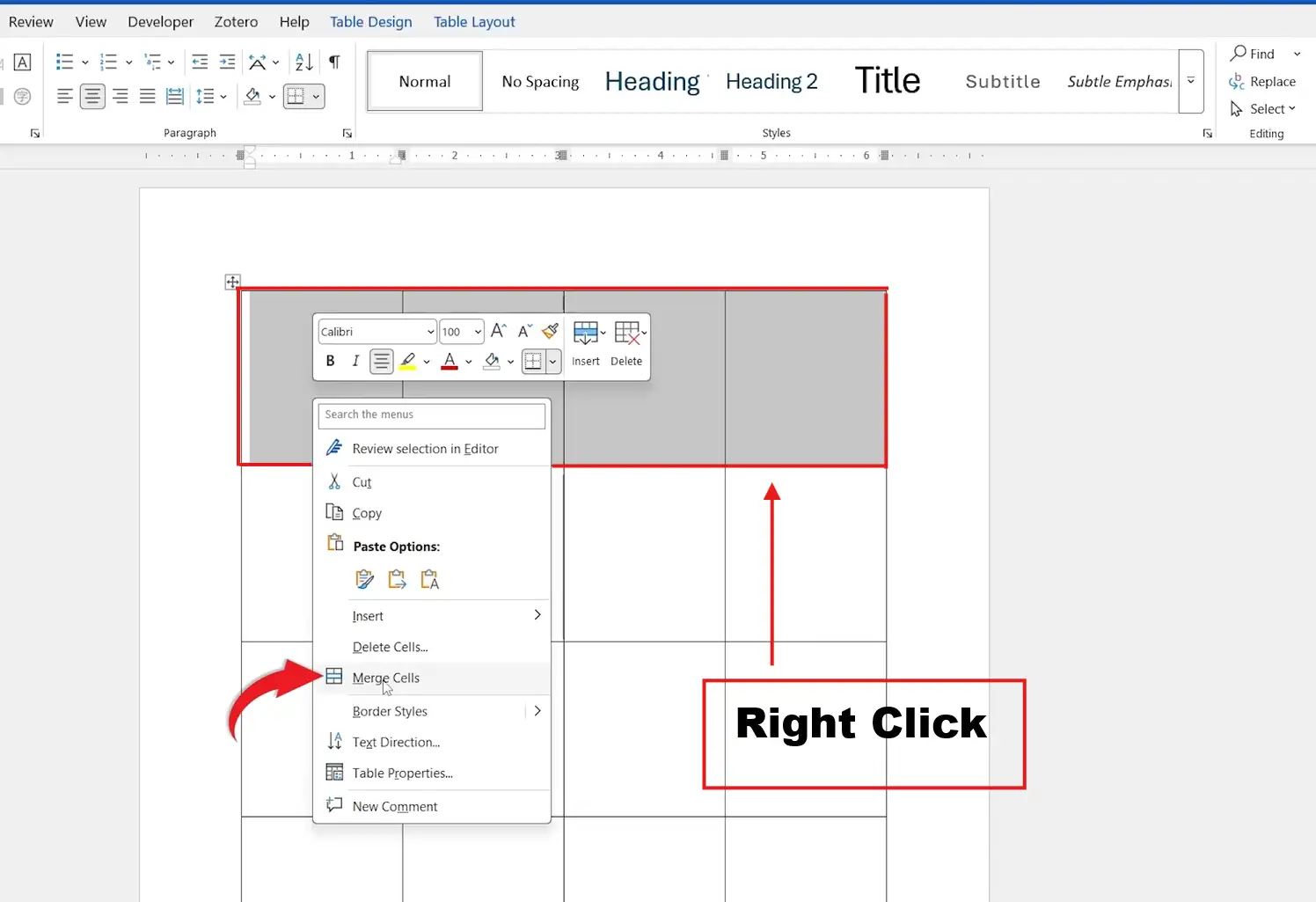Open the Calibri font name dropdown
The height and width of the screenshot is (902, 1316).
click(430, 332)
